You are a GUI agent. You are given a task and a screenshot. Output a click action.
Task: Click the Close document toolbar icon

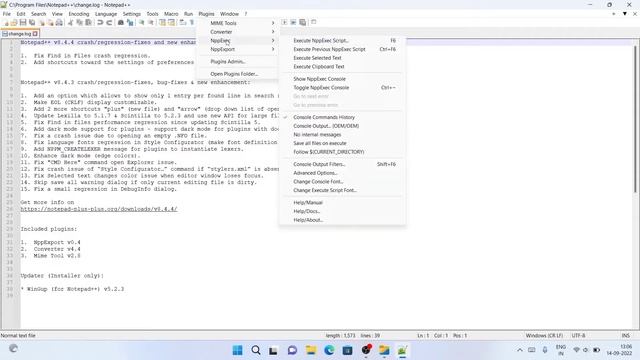coord(41,22)
